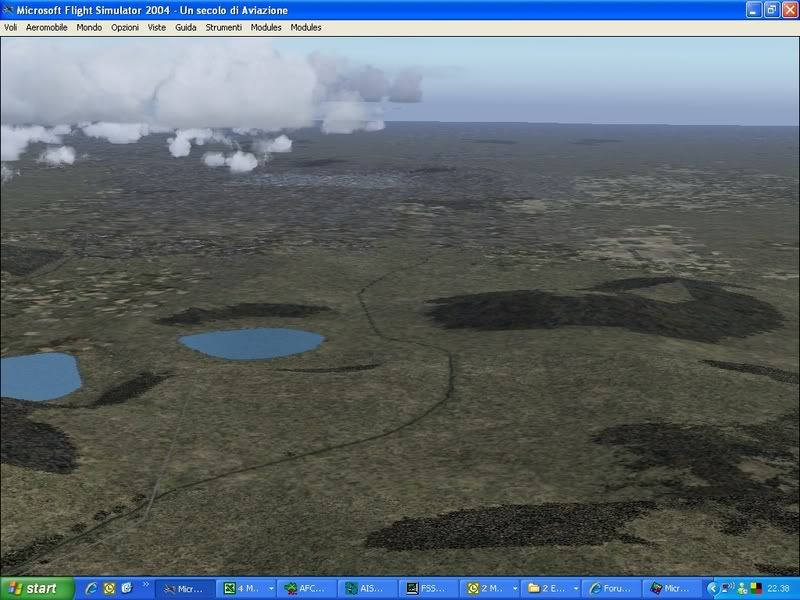Switch to the 'FSS...' taskbar button
This screenshot has height=600, width=800.
click(427, 589)
